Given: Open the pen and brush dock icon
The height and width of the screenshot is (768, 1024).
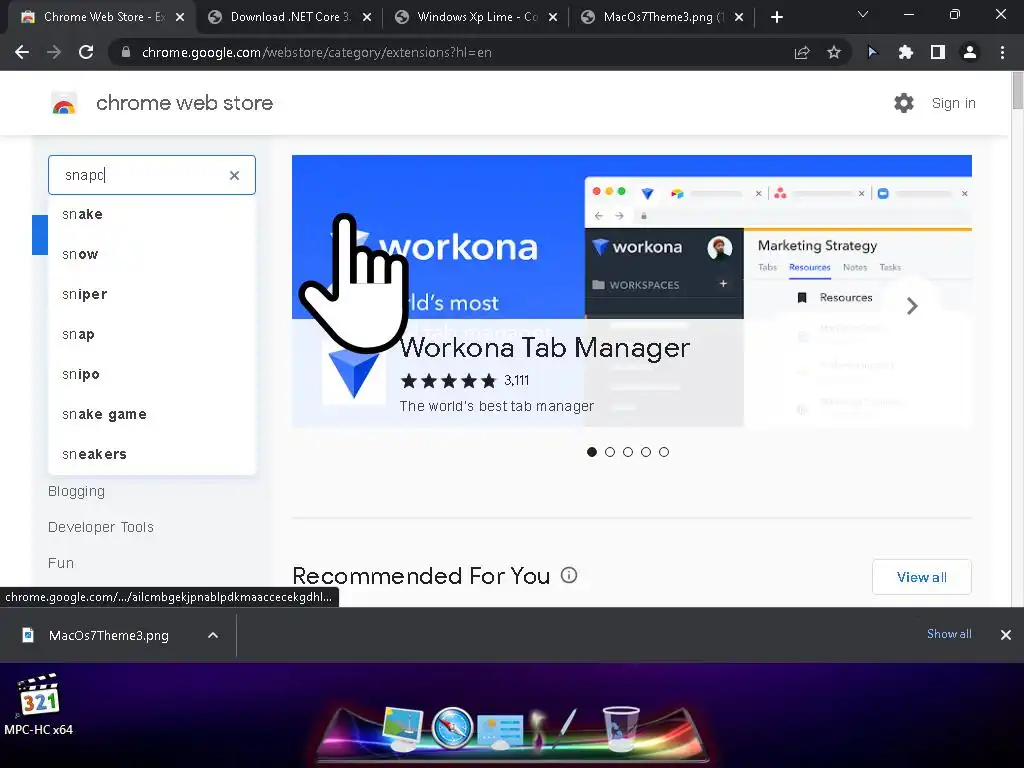Looking at the screenshot, I should pyautogui.click(x=554, y=728).
